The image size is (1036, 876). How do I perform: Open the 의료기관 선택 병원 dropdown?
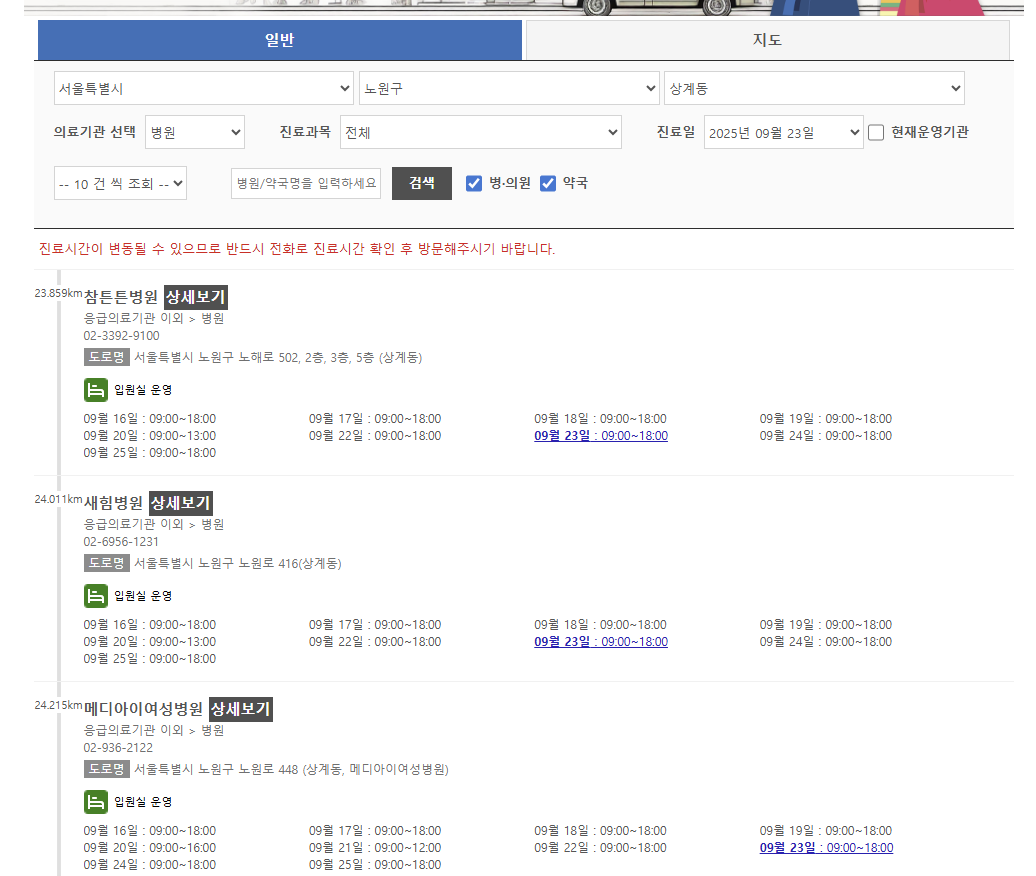click(194, 131)
